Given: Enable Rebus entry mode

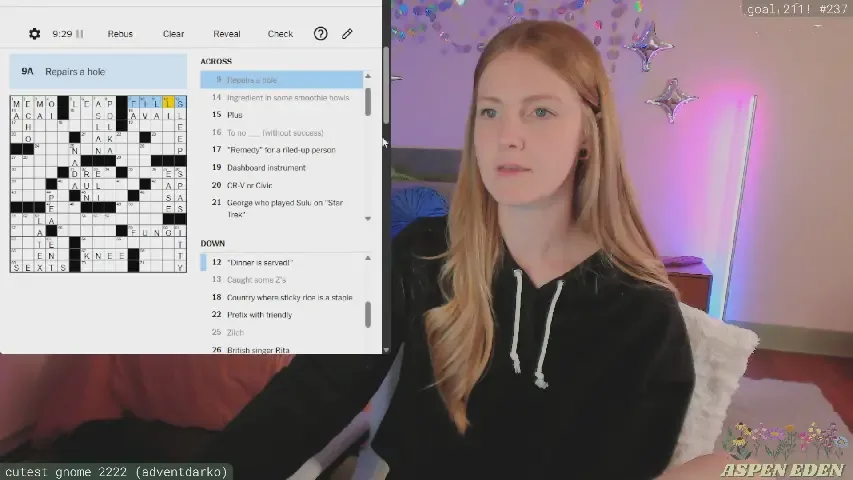Looking at the screenshot, I should [120, 34].
